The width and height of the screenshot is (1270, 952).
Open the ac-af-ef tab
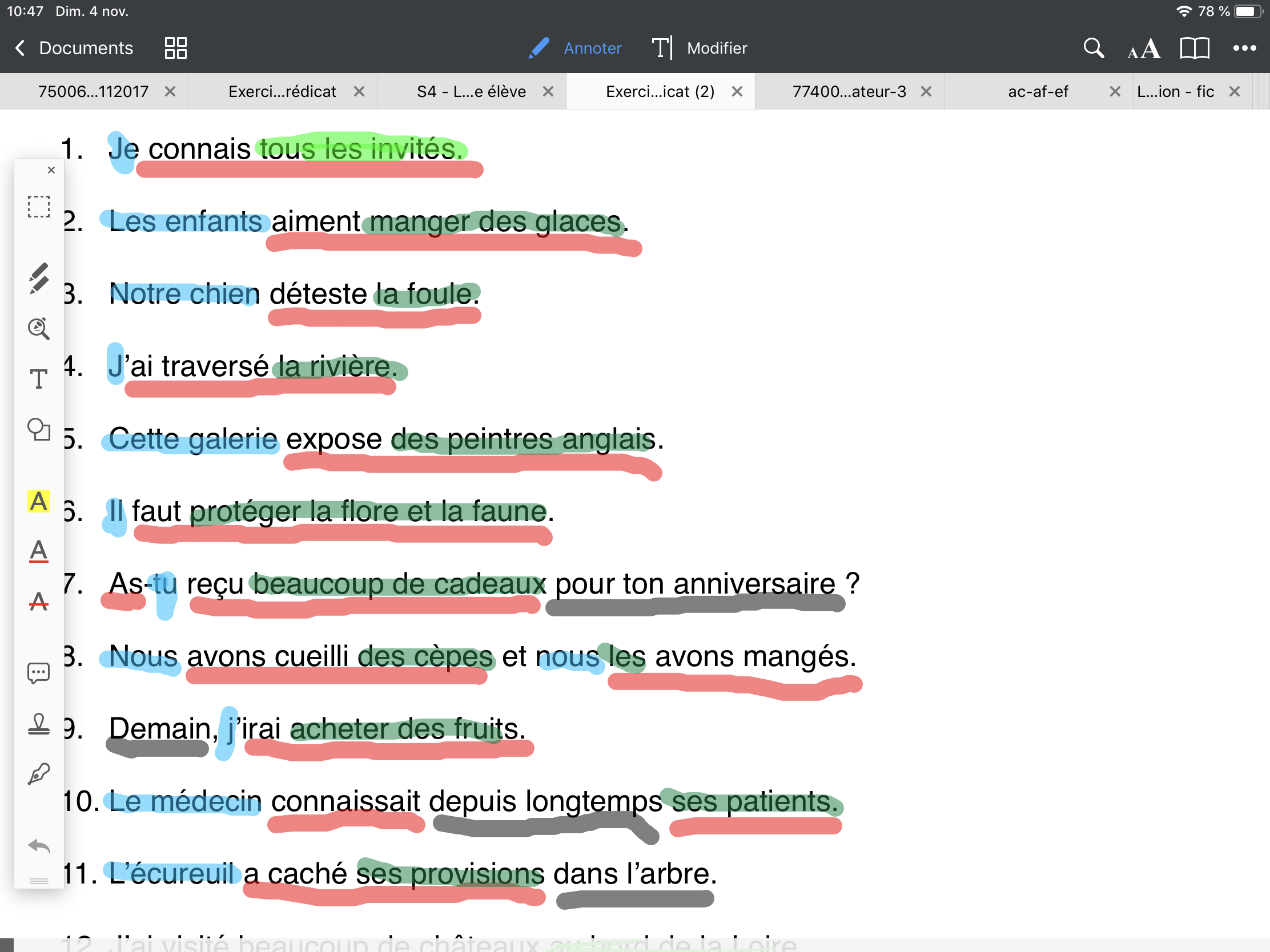[1038, 92]
